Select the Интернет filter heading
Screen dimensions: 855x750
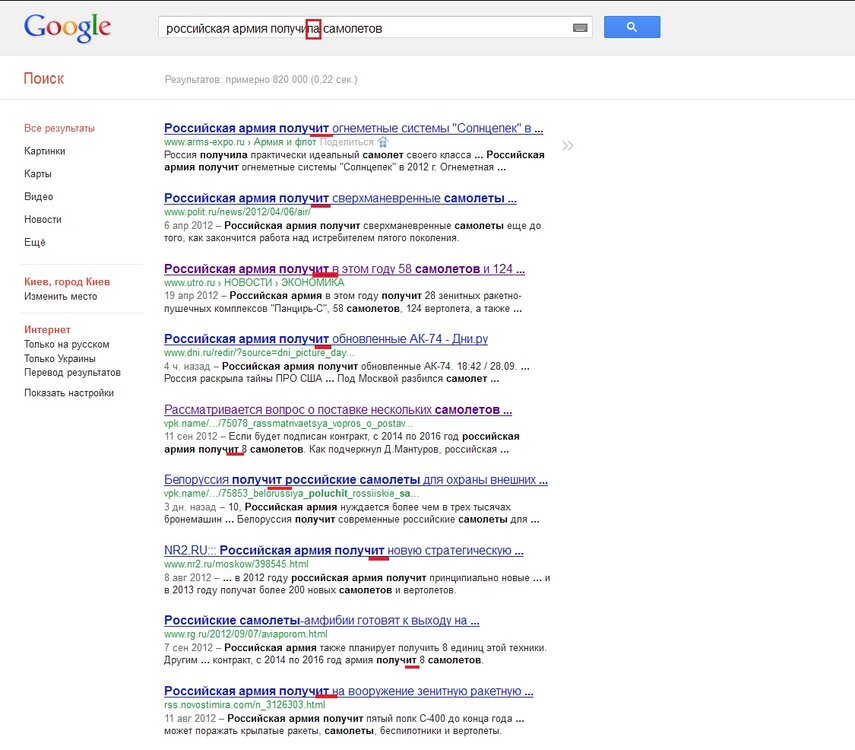tap(47, 330)
